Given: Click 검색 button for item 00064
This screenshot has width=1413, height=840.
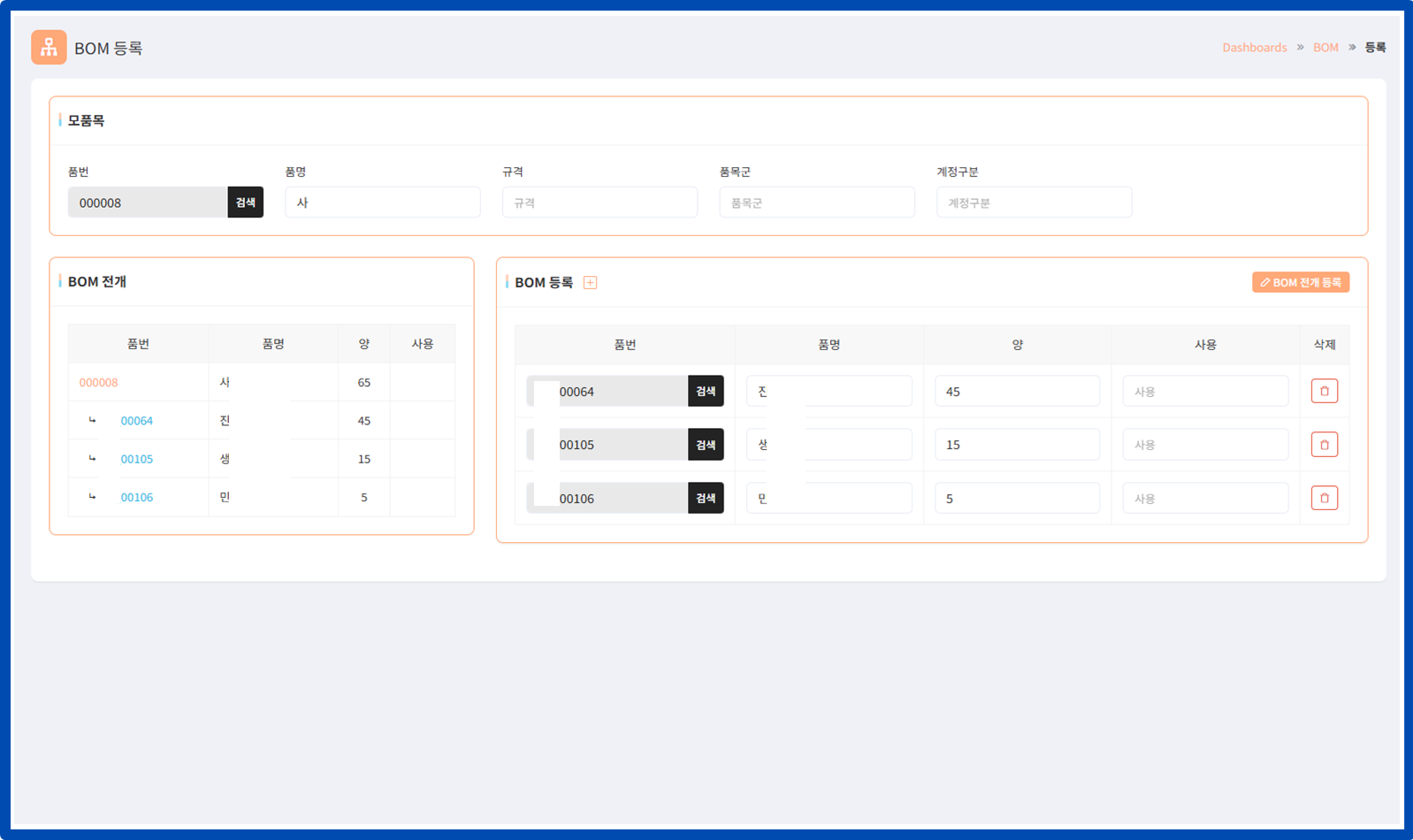Looking at the screenshot, I should [x=705, y=391].
